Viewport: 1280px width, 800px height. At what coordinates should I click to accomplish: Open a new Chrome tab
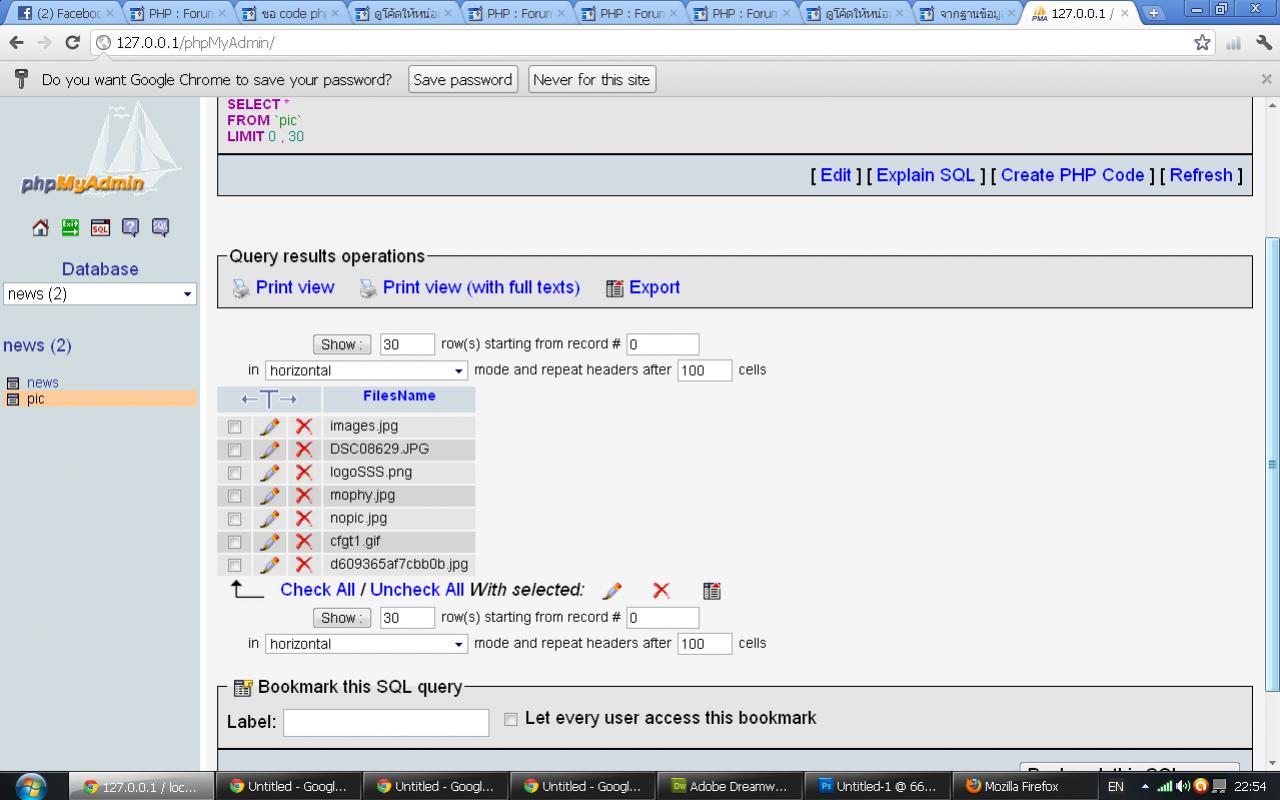tap(1154, 14)
